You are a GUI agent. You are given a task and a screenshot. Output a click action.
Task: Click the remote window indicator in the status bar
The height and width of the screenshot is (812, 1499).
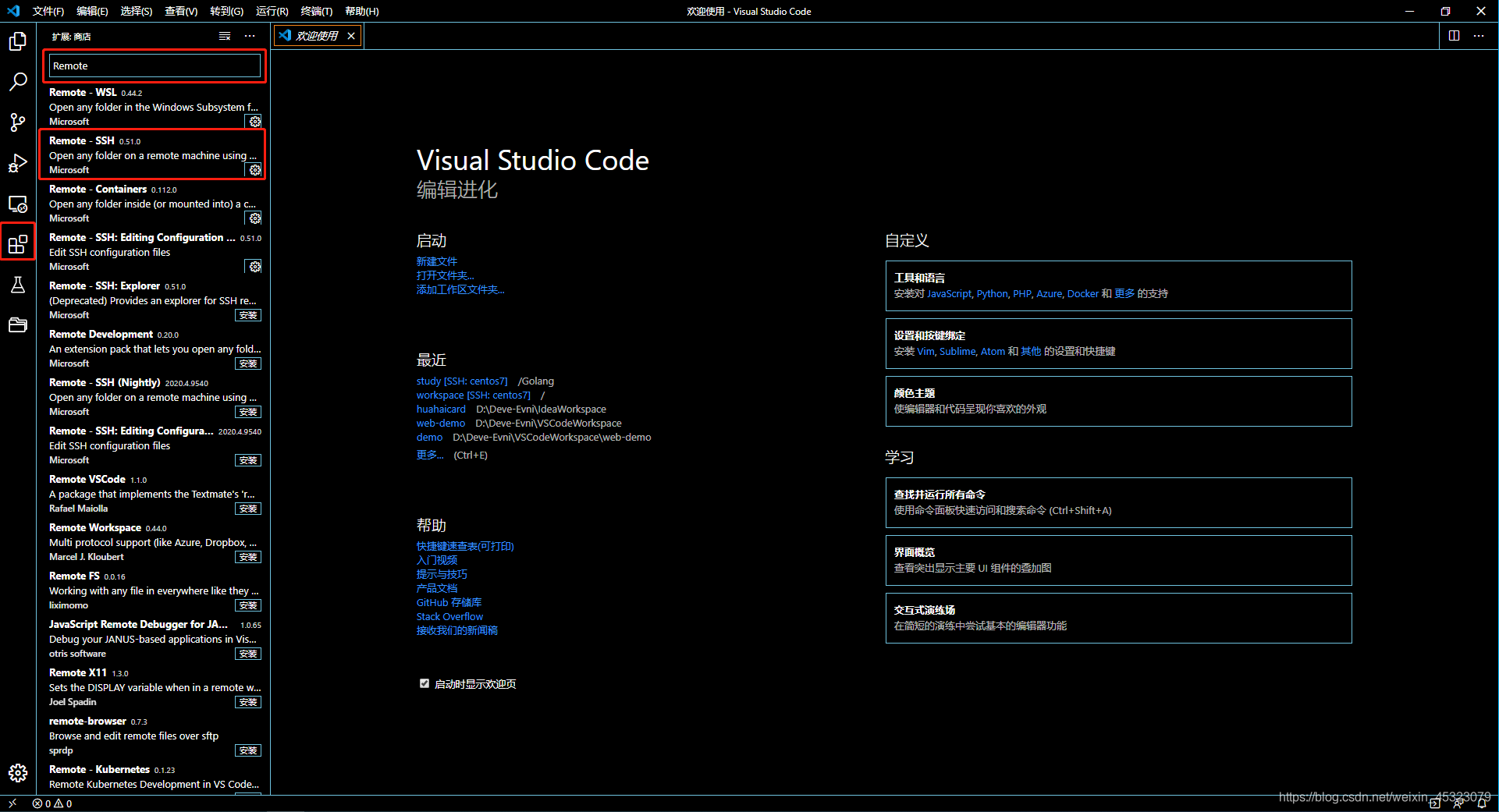coord(12,803)
